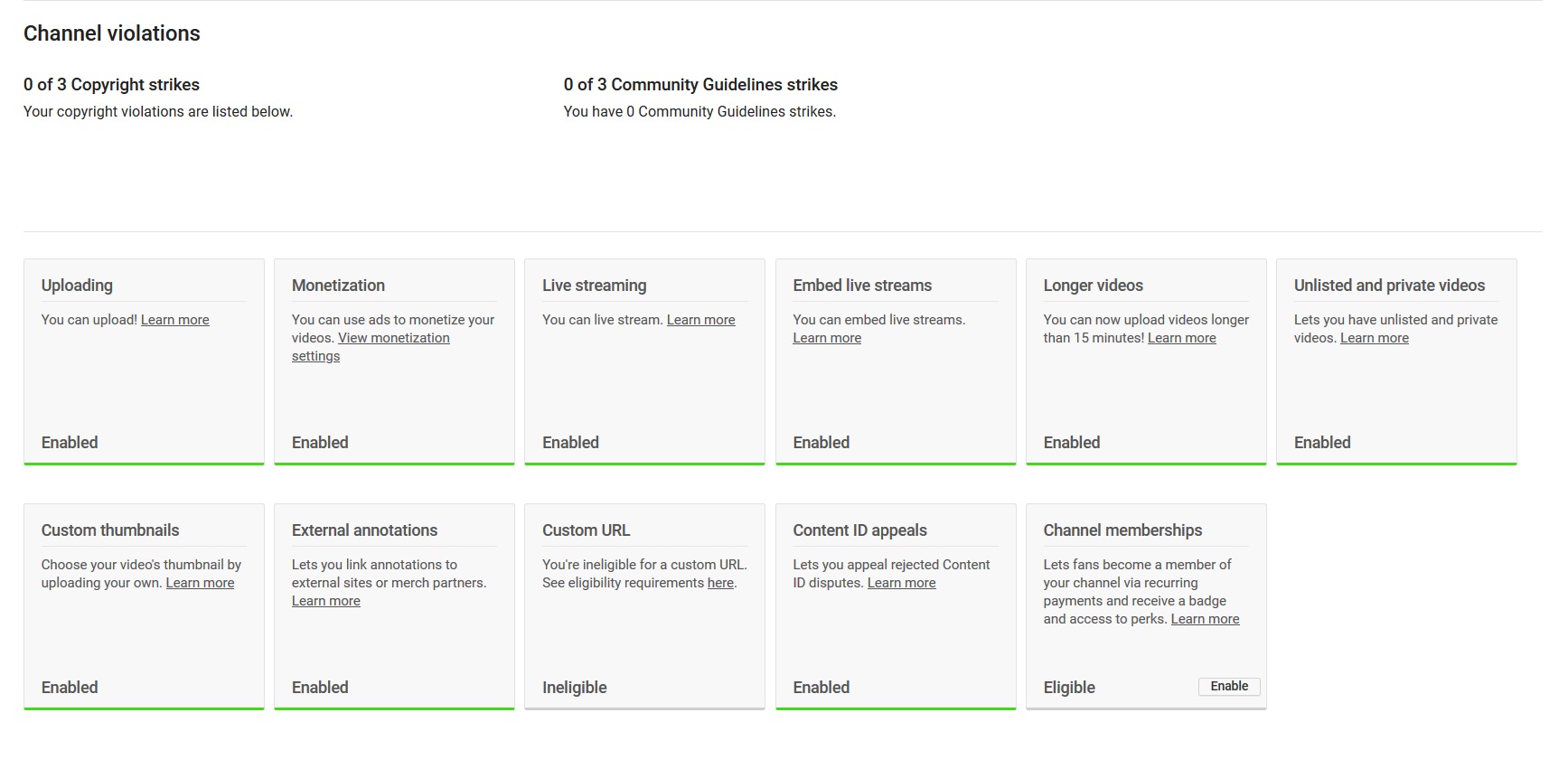
Task: Click Unlisted and private videos card title
Action: coord(1389,286)
